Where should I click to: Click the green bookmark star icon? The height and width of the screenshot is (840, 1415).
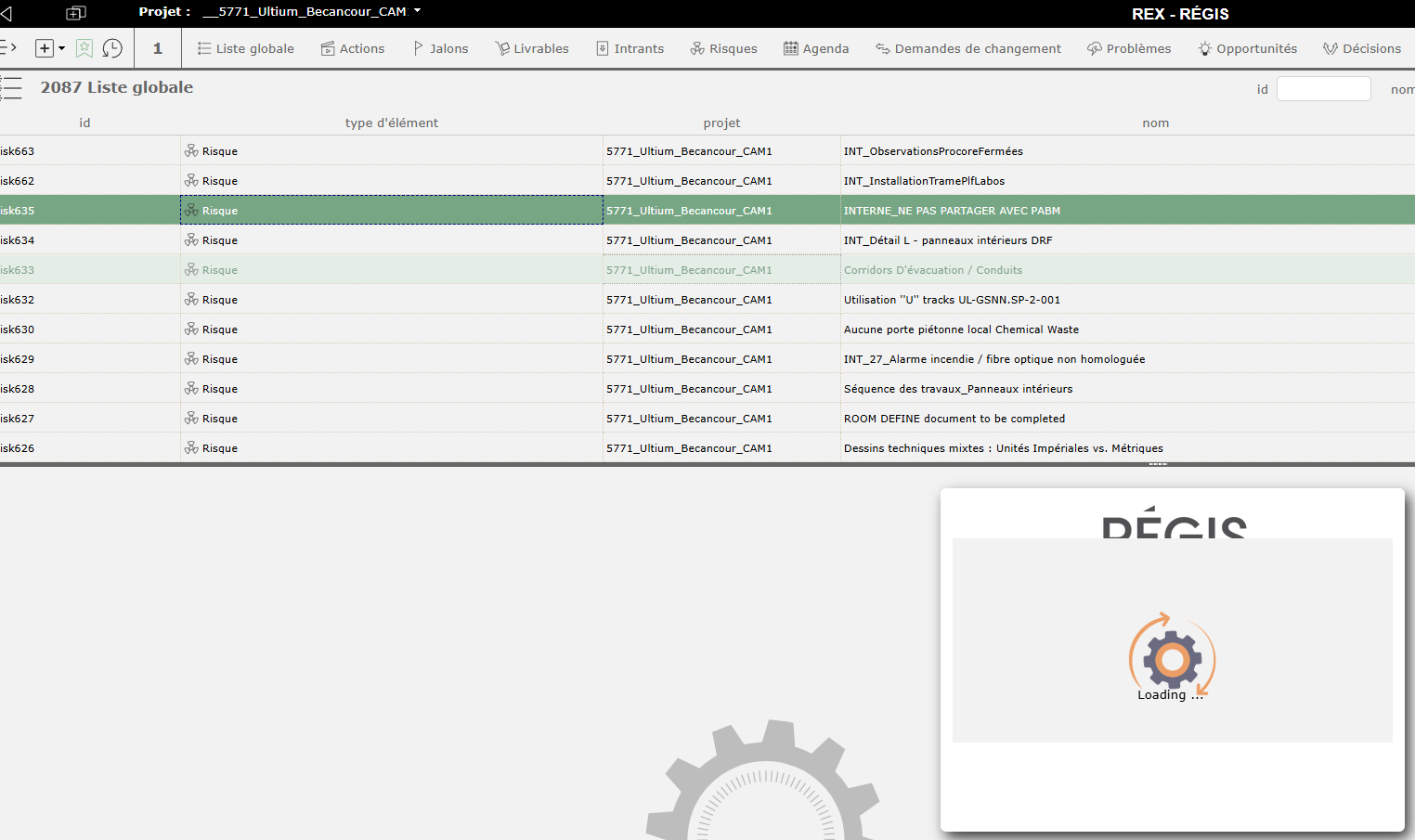click(84, 48)
